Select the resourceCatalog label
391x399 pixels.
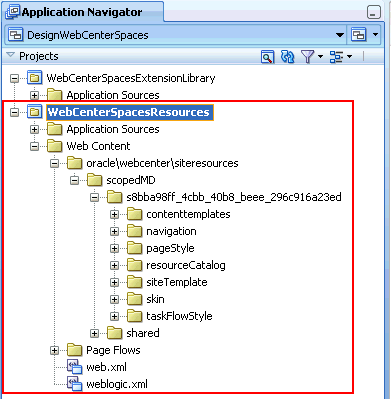pos(186,266)
